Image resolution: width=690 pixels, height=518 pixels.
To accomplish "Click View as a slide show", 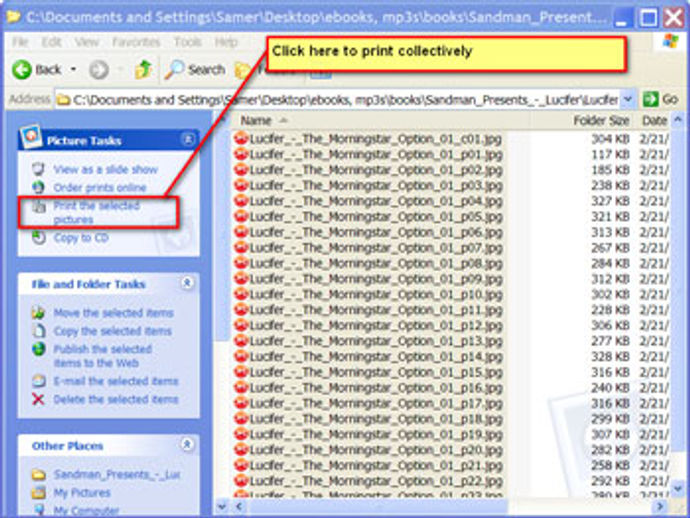I will (106, 169).
